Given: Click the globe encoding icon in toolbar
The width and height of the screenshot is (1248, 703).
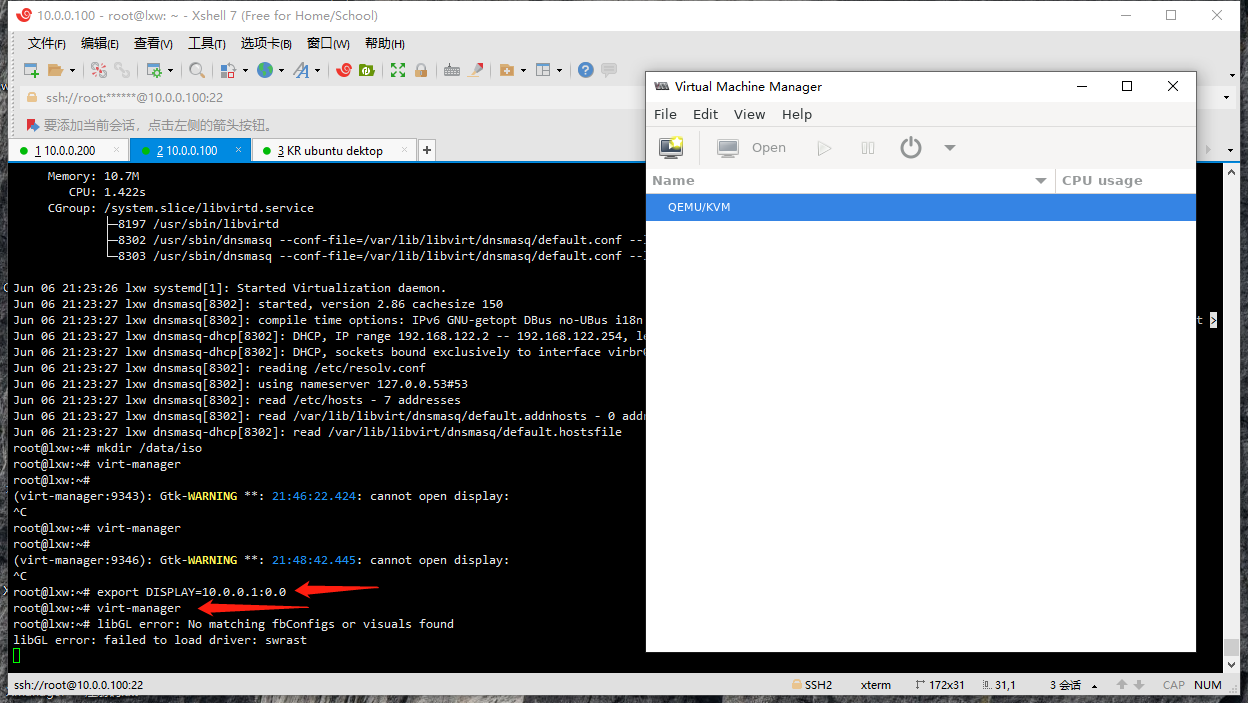Looking at the screenshot, I should (265, 70).
